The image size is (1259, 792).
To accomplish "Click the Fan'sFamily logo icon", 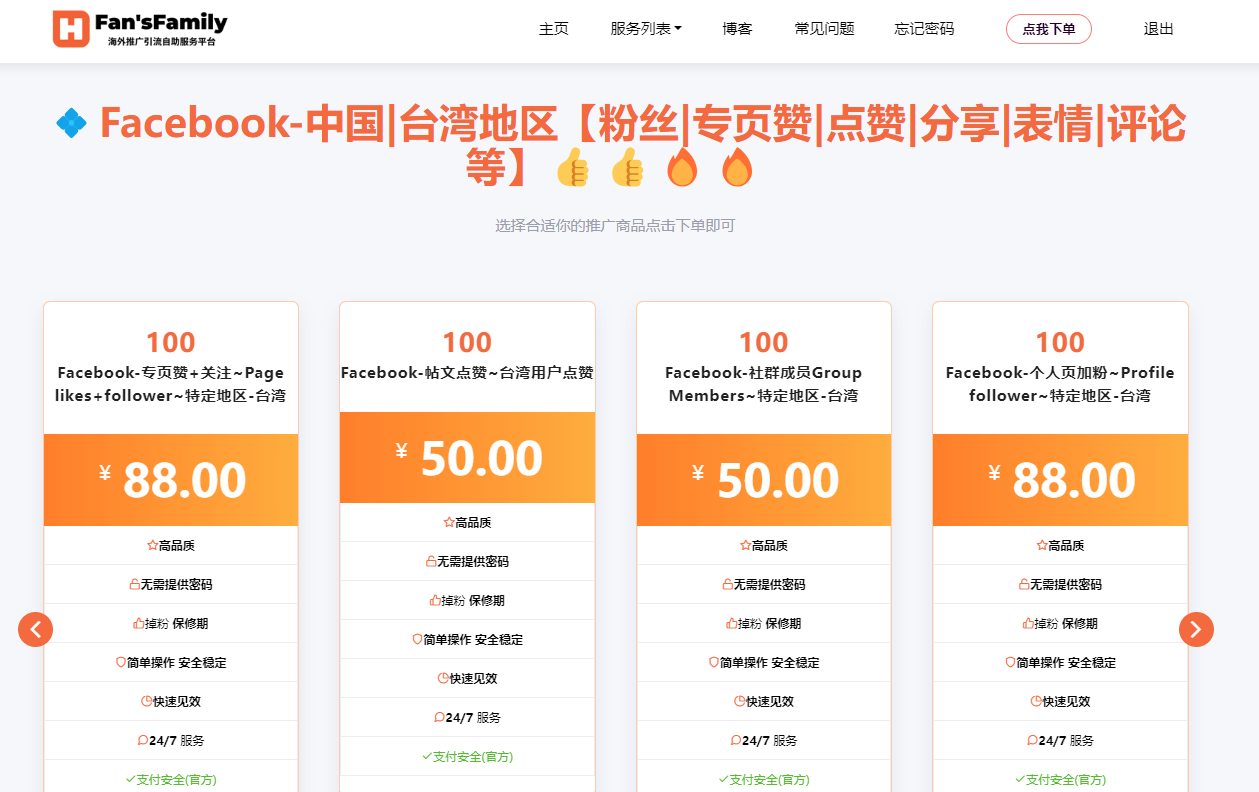I will click(71, 29).
